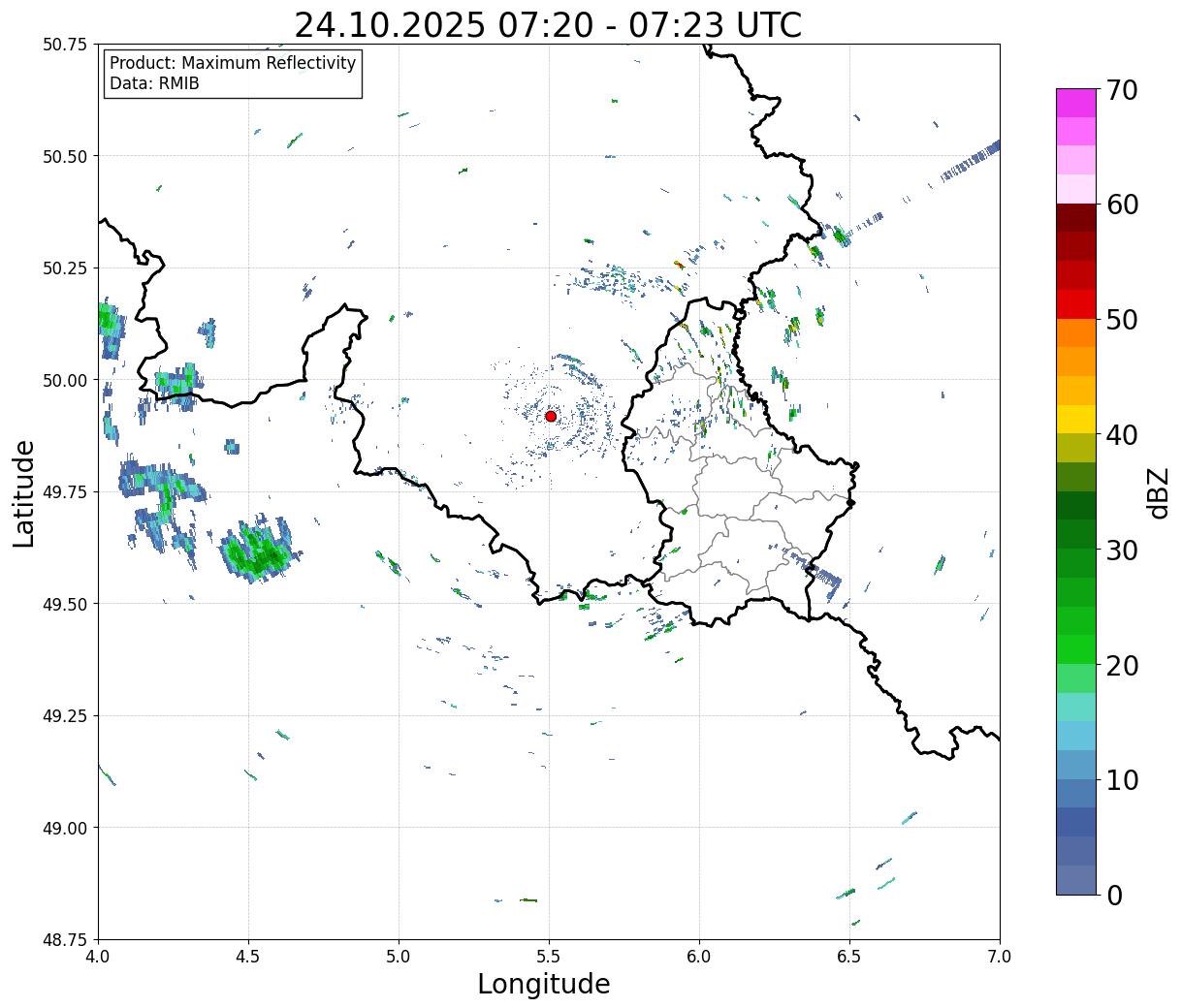Click the Longitude axis label

coord(544,984)
